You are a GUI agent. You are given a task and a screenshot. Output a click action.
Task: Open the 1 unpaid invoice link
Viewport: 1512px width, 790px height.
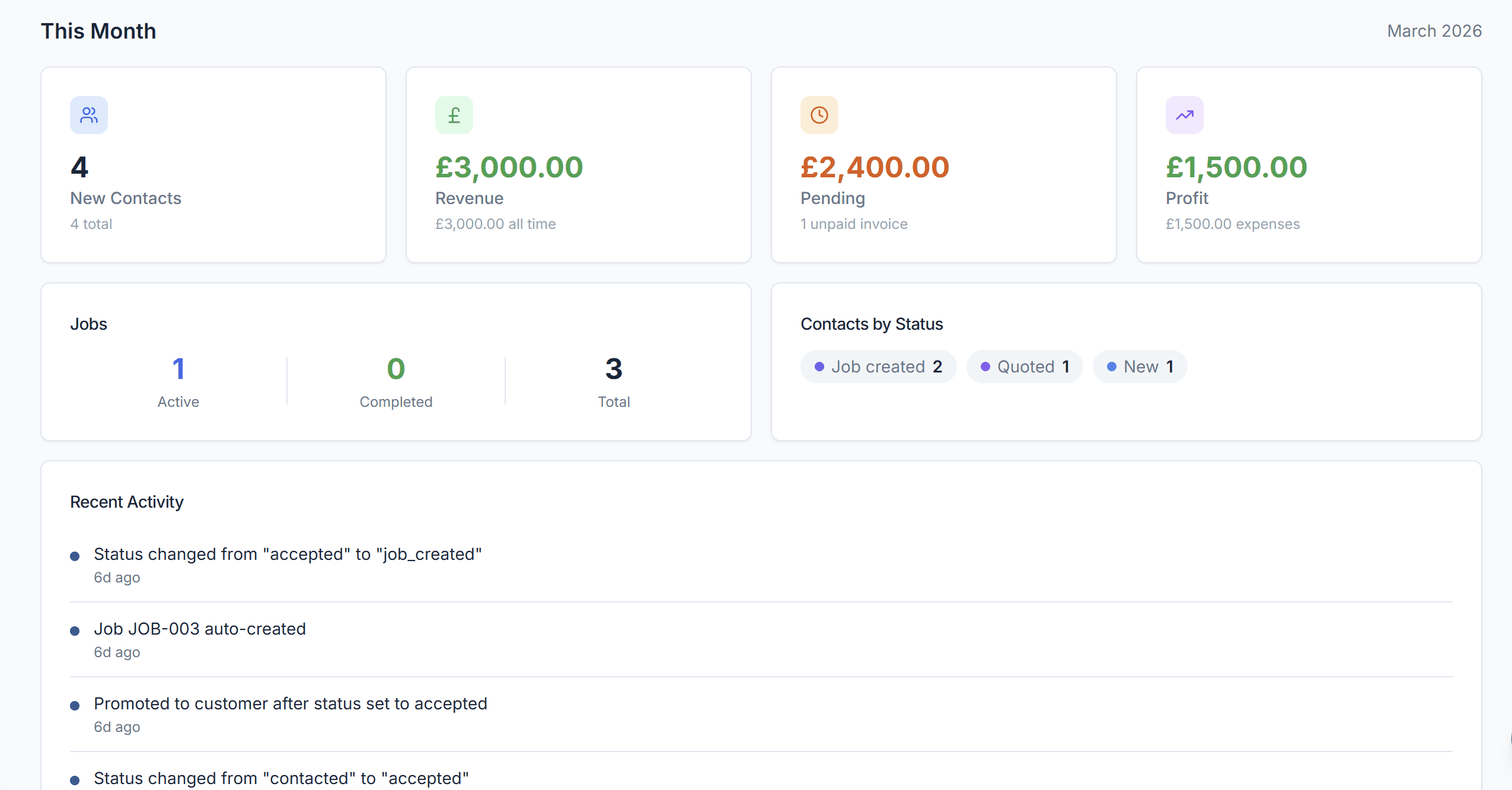853,224
